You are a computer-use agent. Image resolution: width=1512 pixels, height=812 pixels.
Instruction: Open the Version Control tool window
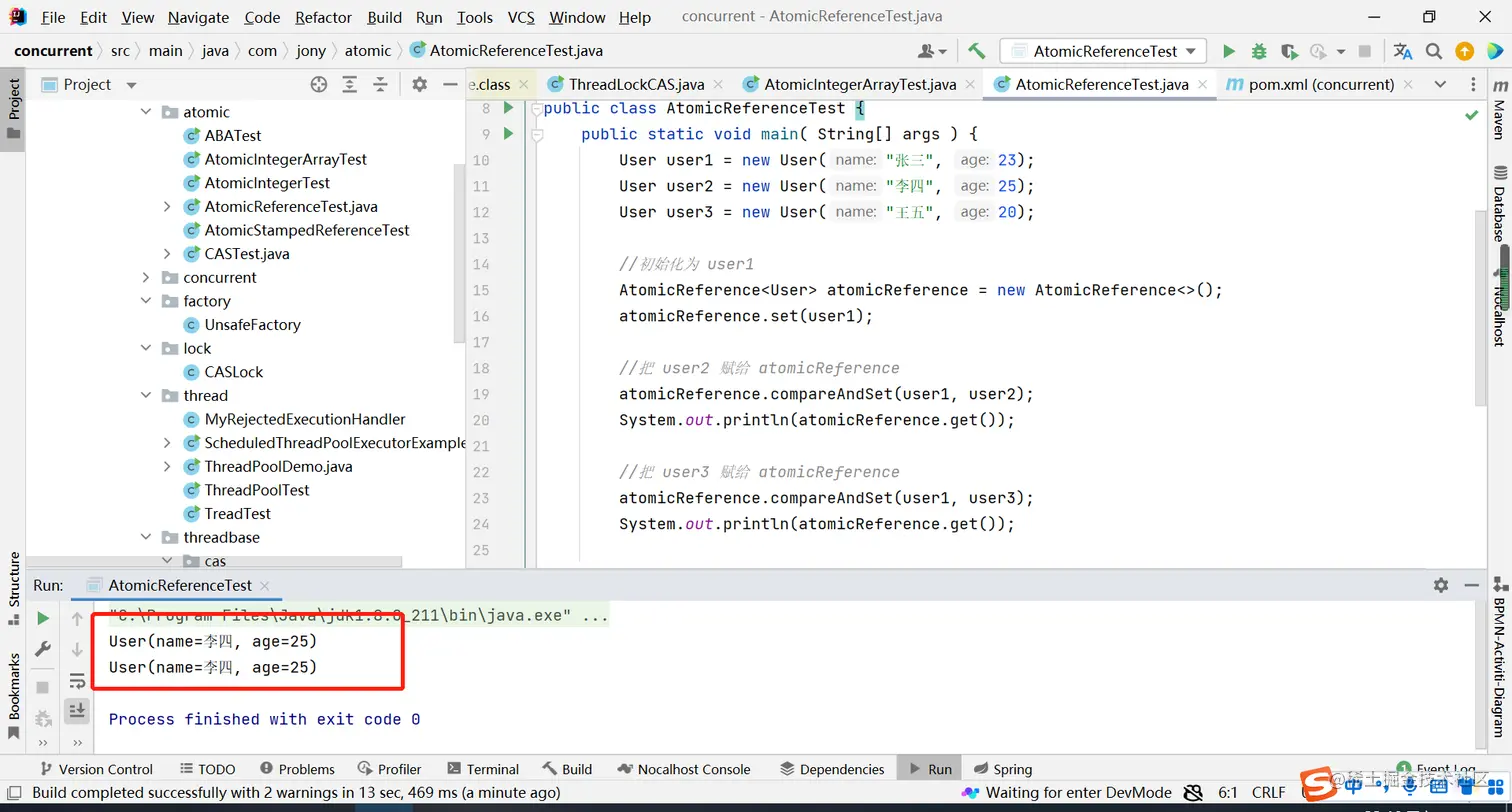coord(95,769)
